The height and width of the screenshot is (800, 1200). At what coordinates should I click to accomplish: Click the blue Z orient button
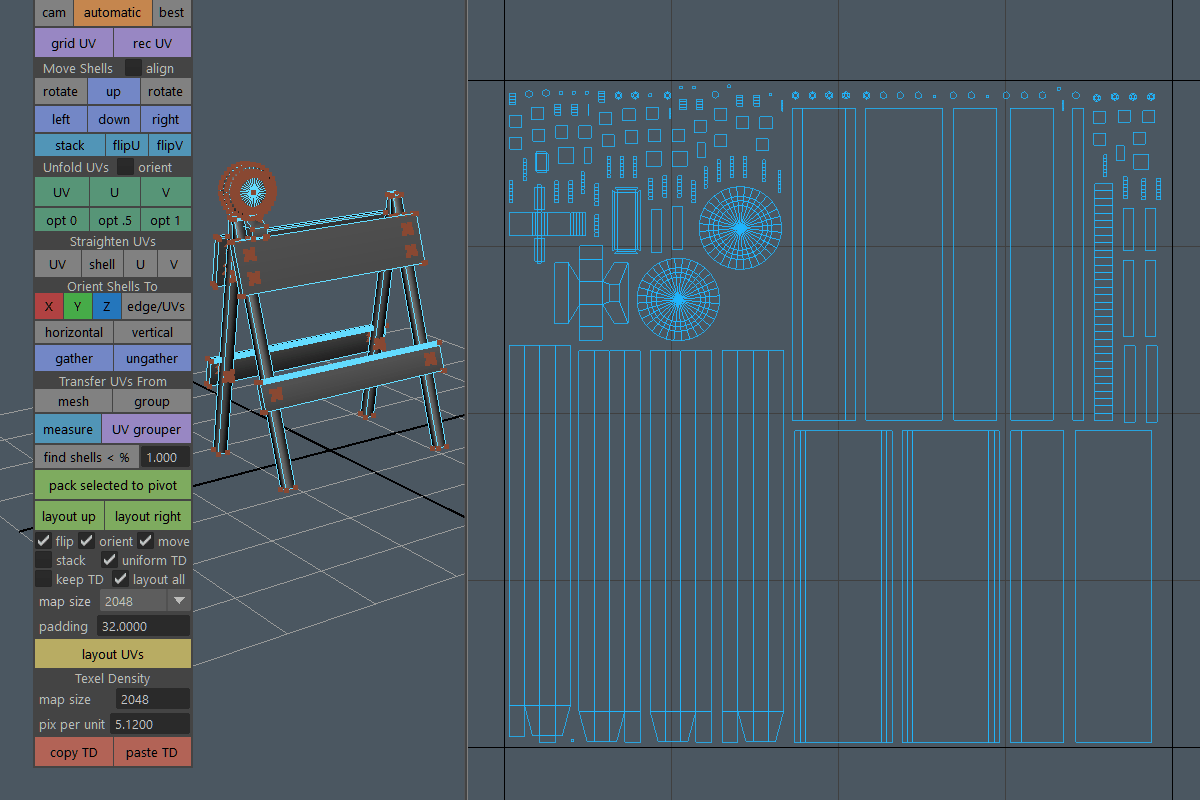point(107,306)
